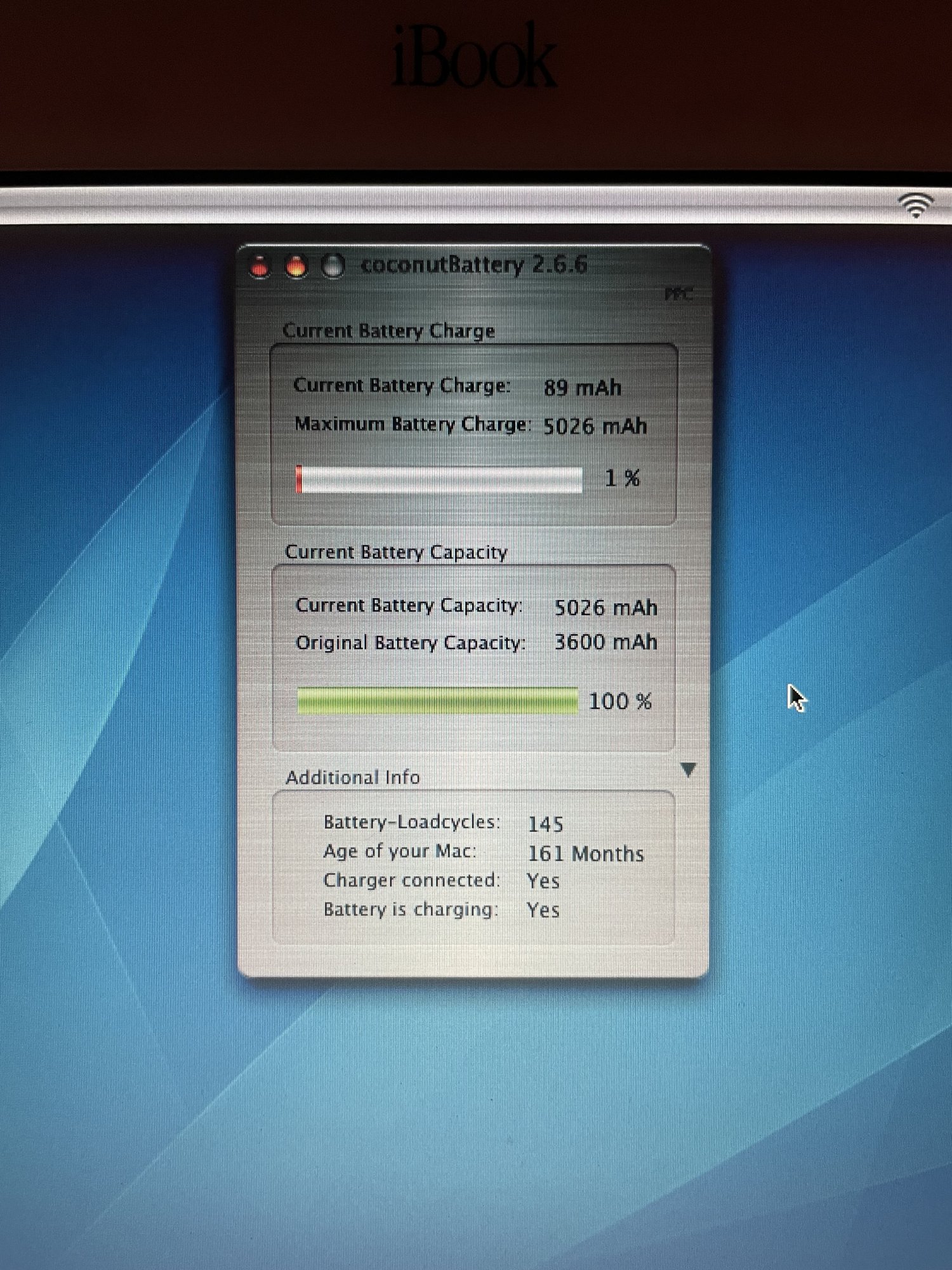Click the gray zoom window button
This screenshot has height=1270, width=952.
coord(333,266)
